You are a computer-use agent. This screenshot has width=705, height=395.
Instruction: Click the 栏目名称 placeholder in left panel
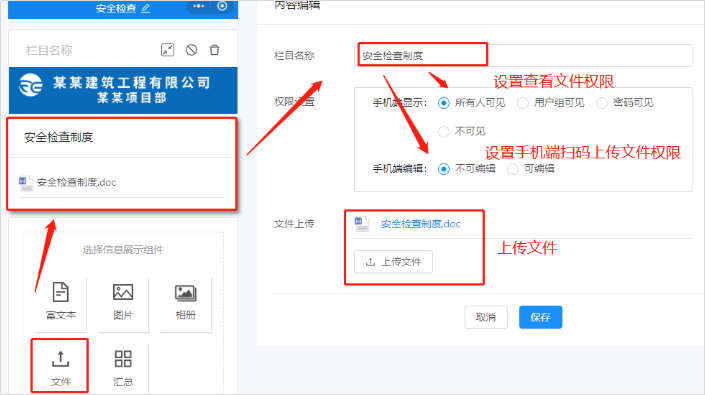[x=49, y=50]
